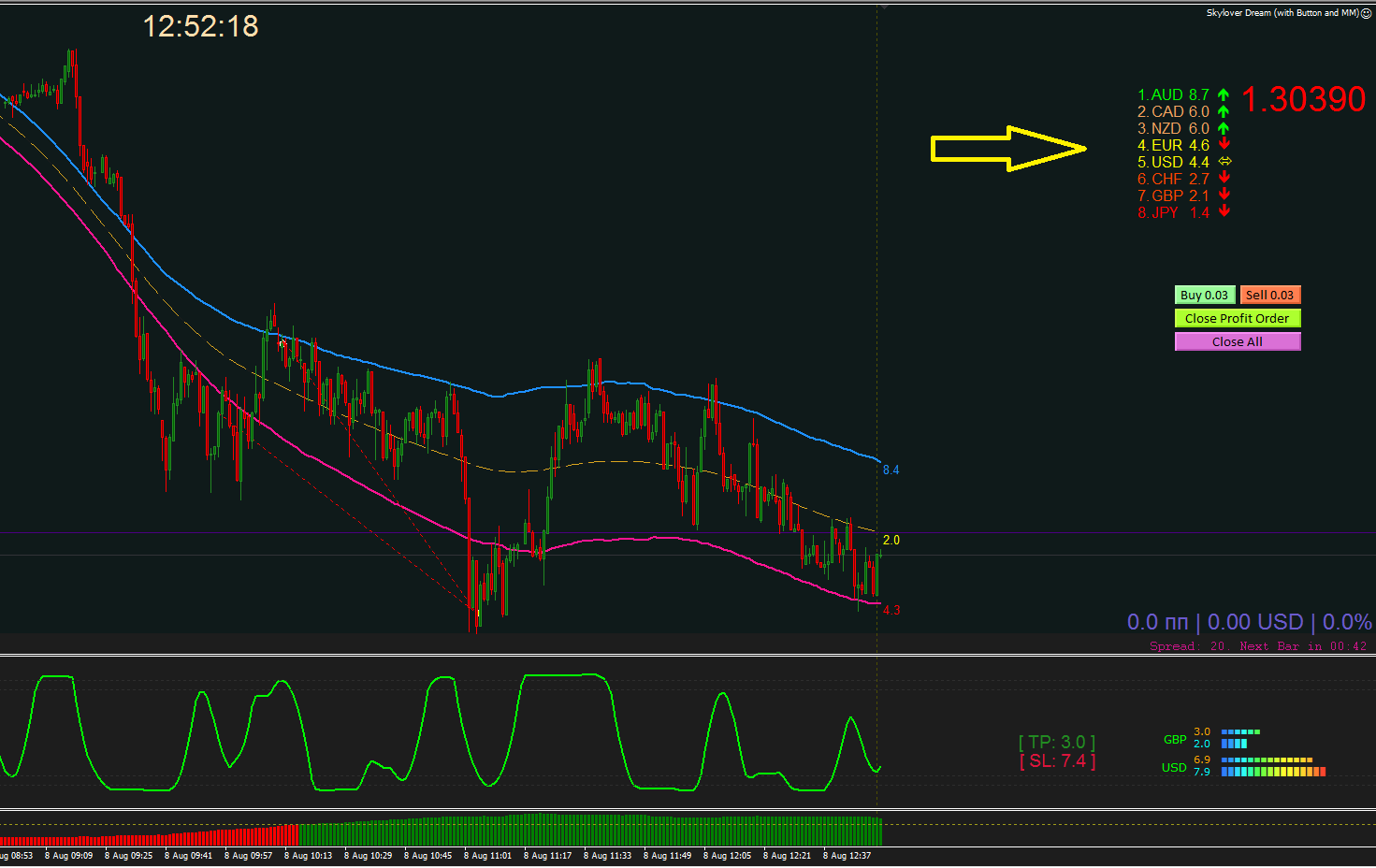
Task: Click the yellow '2.0' line label on chart
Action: 891,540
